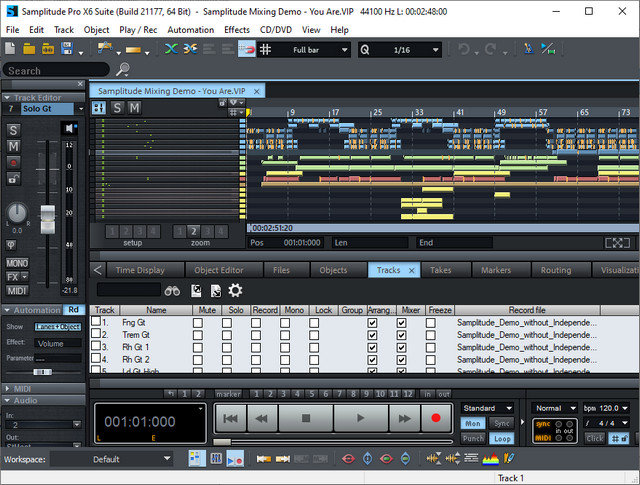Click the Punch button
Image resolution: width=640 pixels, height=485 pixels.
pos(473,438)
